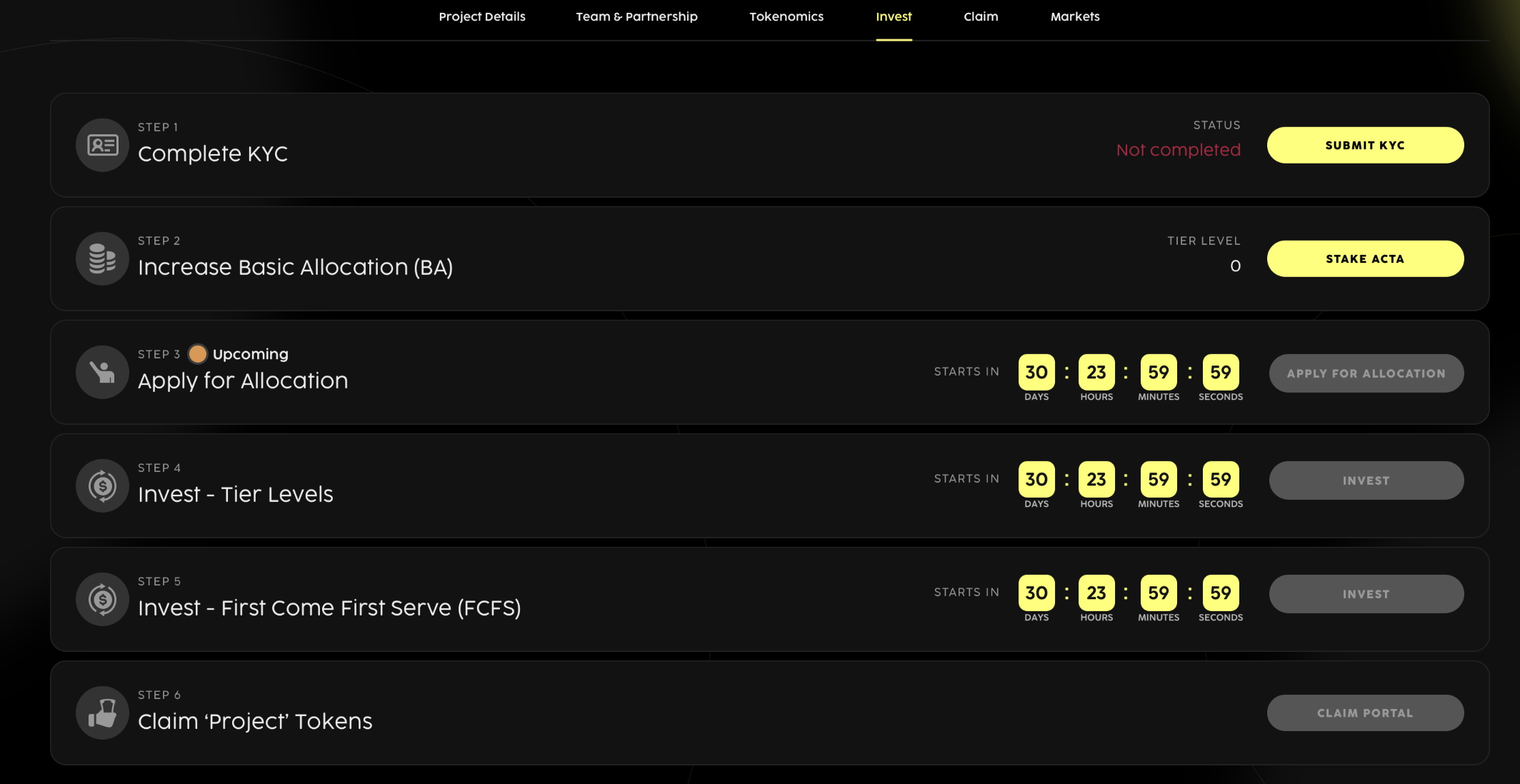The image size is (1520, 784).
Task: Open the Markets tab
Action: pos(1075,16)
